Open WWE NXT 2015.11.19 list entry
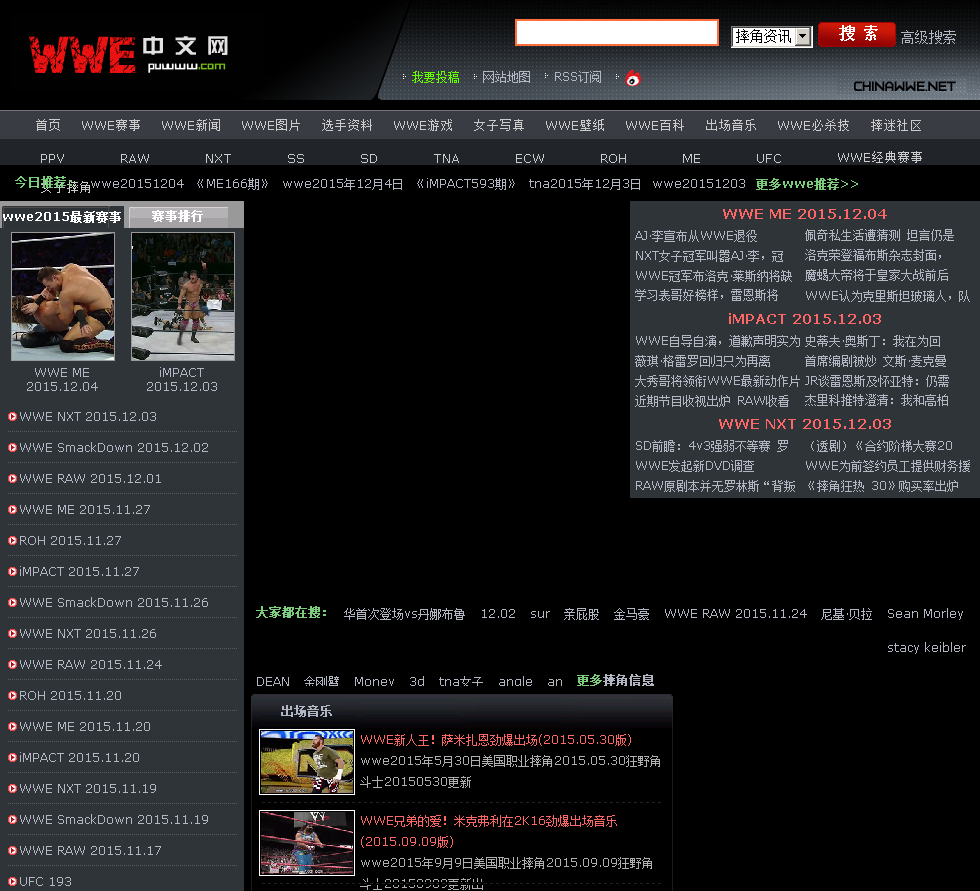Viewport: 980px width, 891px height. pos(88,789)
